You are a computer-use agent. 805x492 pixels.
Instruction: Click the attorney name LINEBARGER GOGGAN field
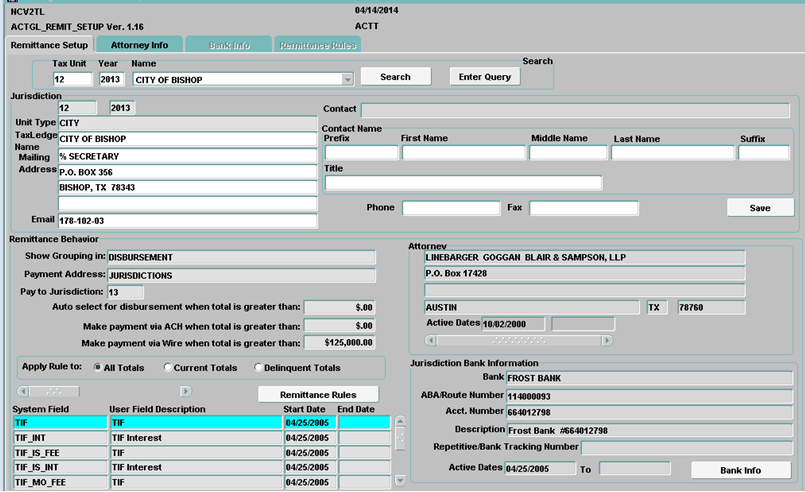pyautogui.click(x=584, y=257)
